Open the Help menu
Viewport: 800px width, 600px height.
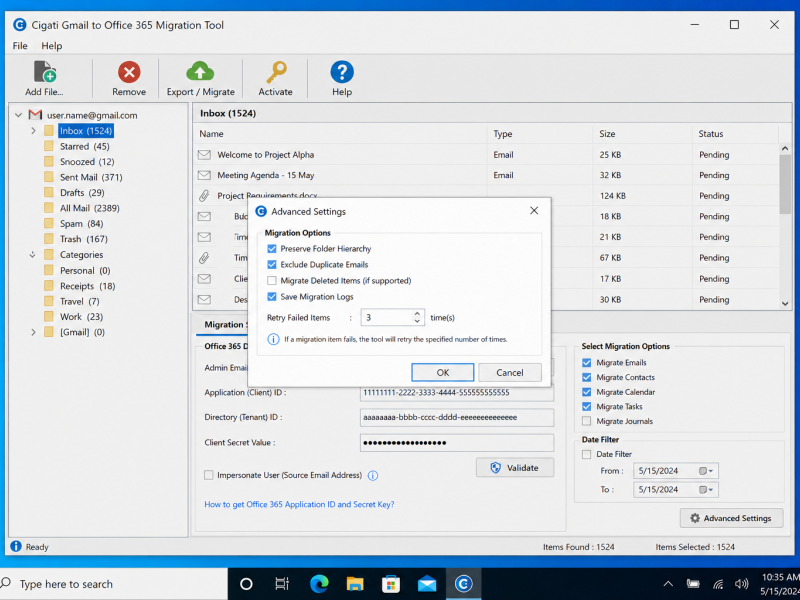[52, 46]
